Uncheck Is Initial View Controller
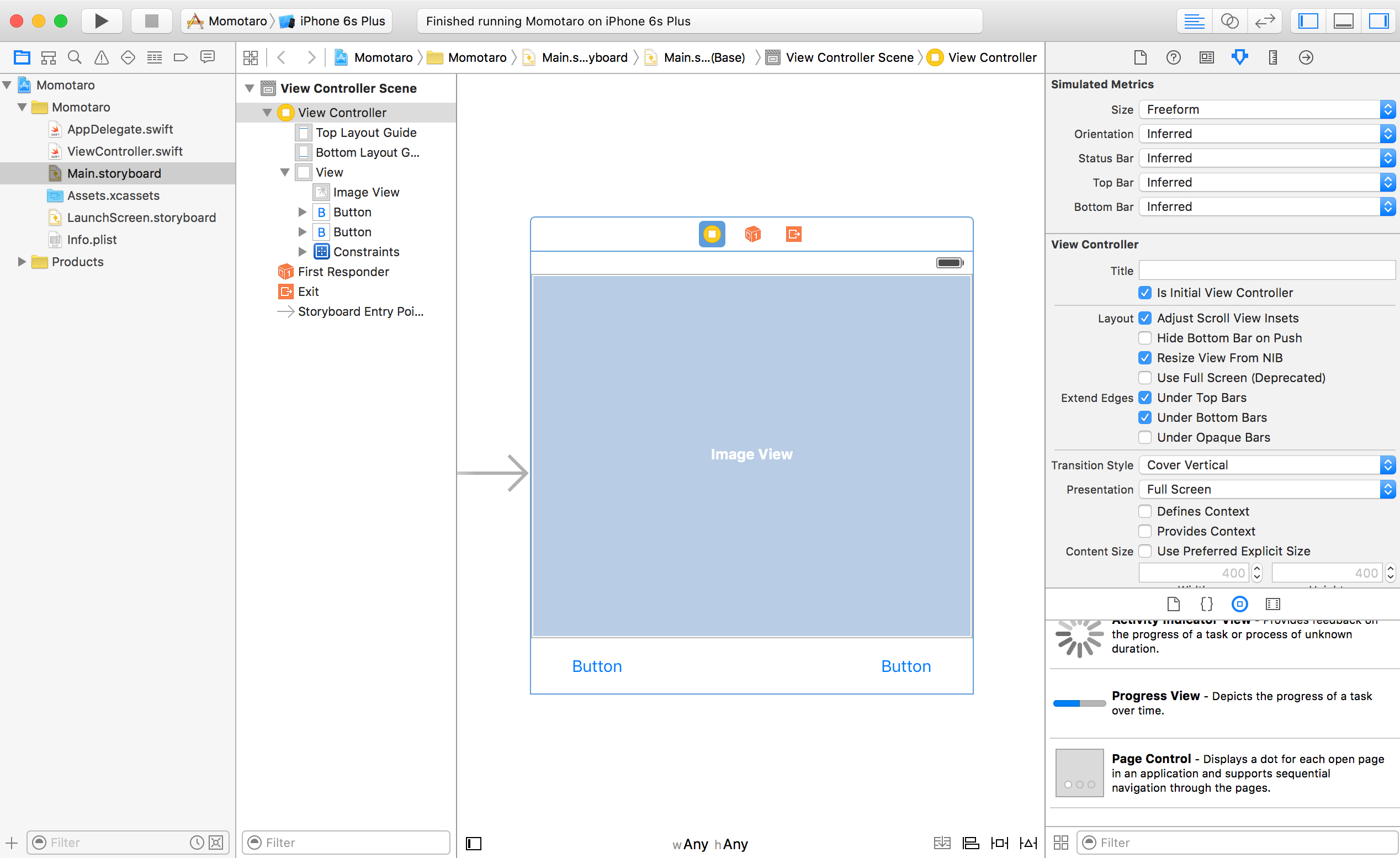This screenshot has height=858, width=1400. [1146, 293]
